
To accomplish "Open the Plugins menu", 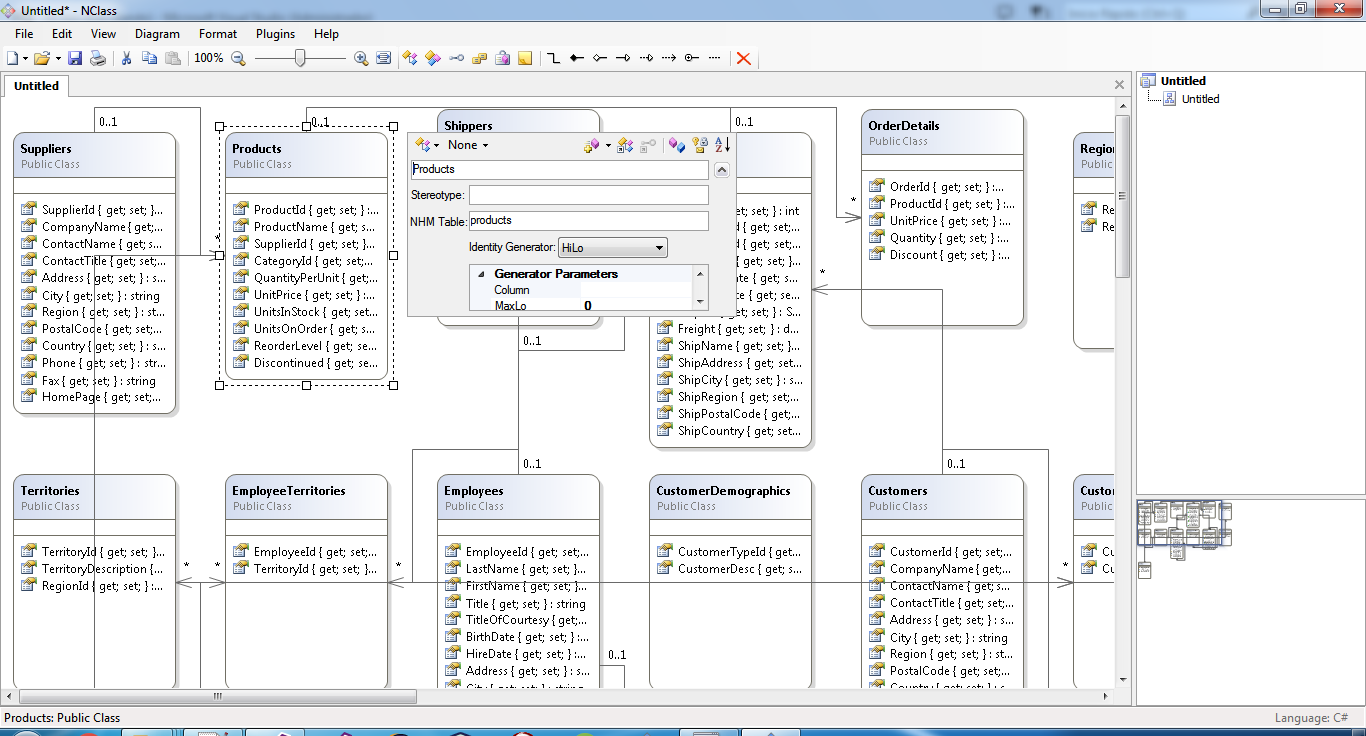I will (x=276, y=34).
